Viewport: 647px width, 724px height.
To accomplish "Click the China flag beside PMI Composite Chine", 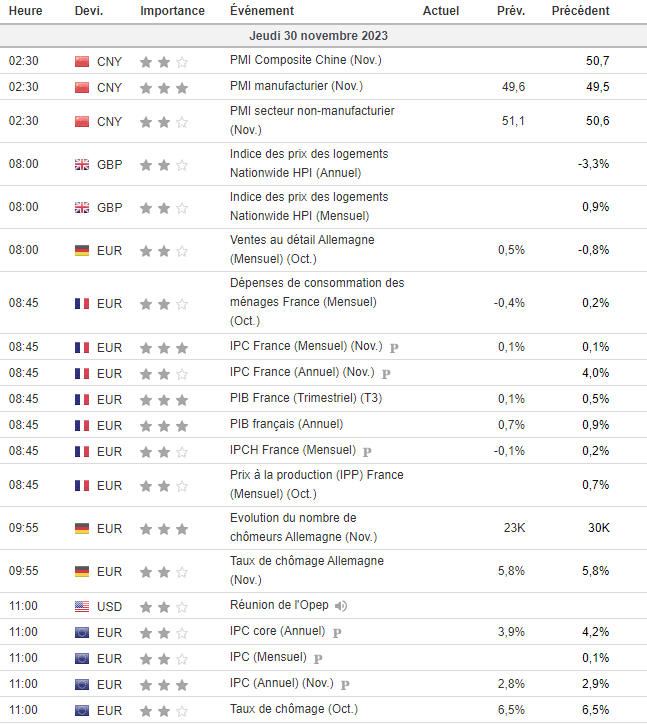I will coord(82,62).
